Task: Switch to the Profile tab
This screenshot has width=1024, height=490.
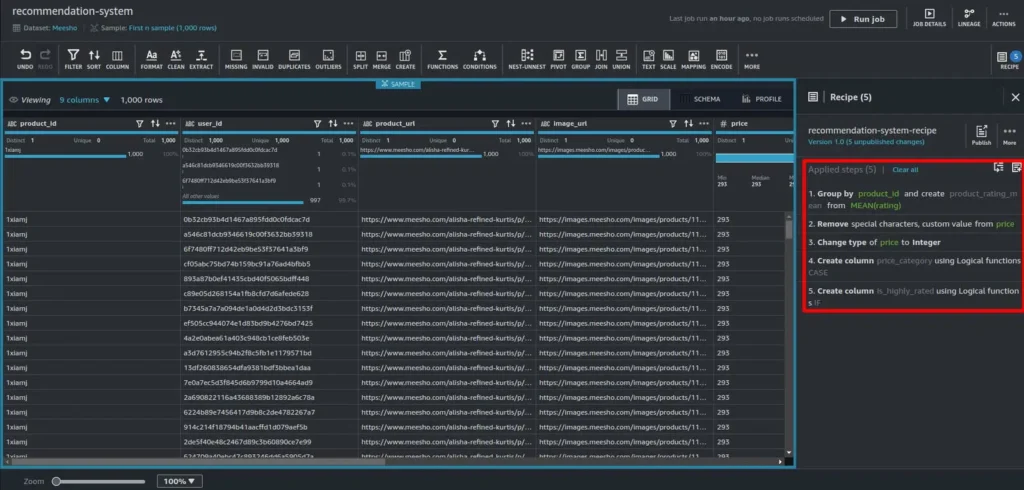Action: click(x=761, y=99)
